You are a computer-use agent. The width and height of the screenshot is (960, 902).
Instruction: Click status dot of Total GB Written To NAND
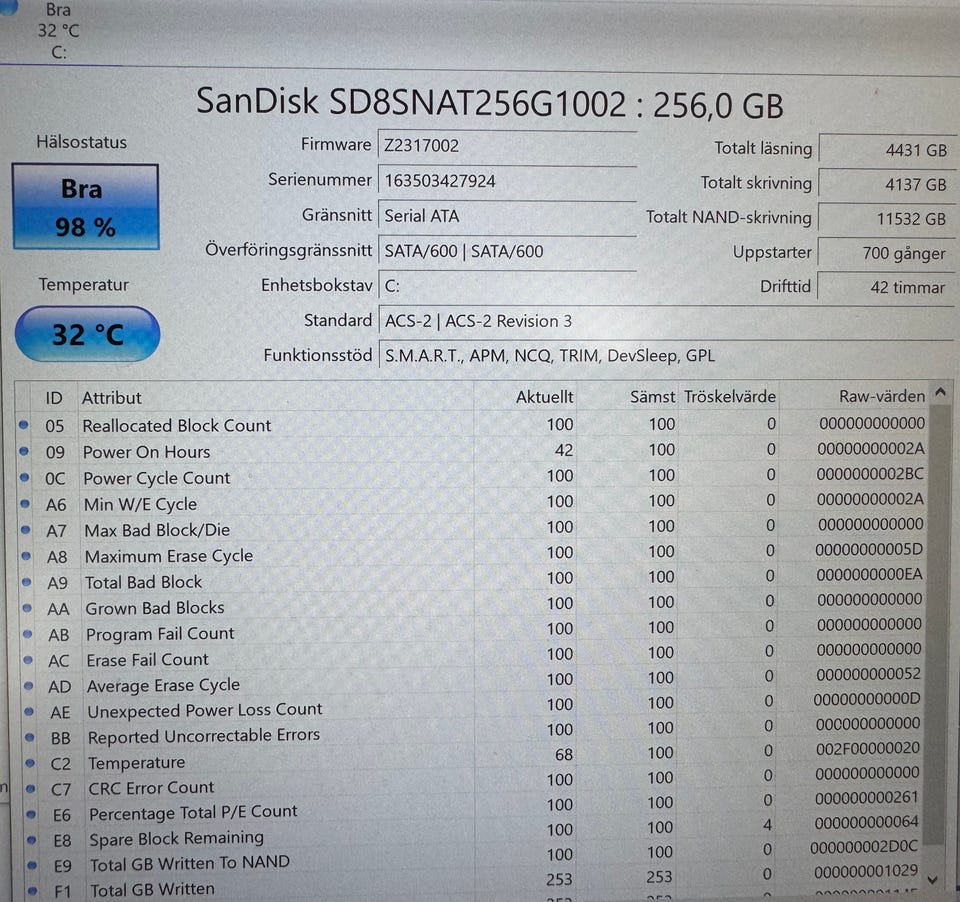[x=32, y=865]
